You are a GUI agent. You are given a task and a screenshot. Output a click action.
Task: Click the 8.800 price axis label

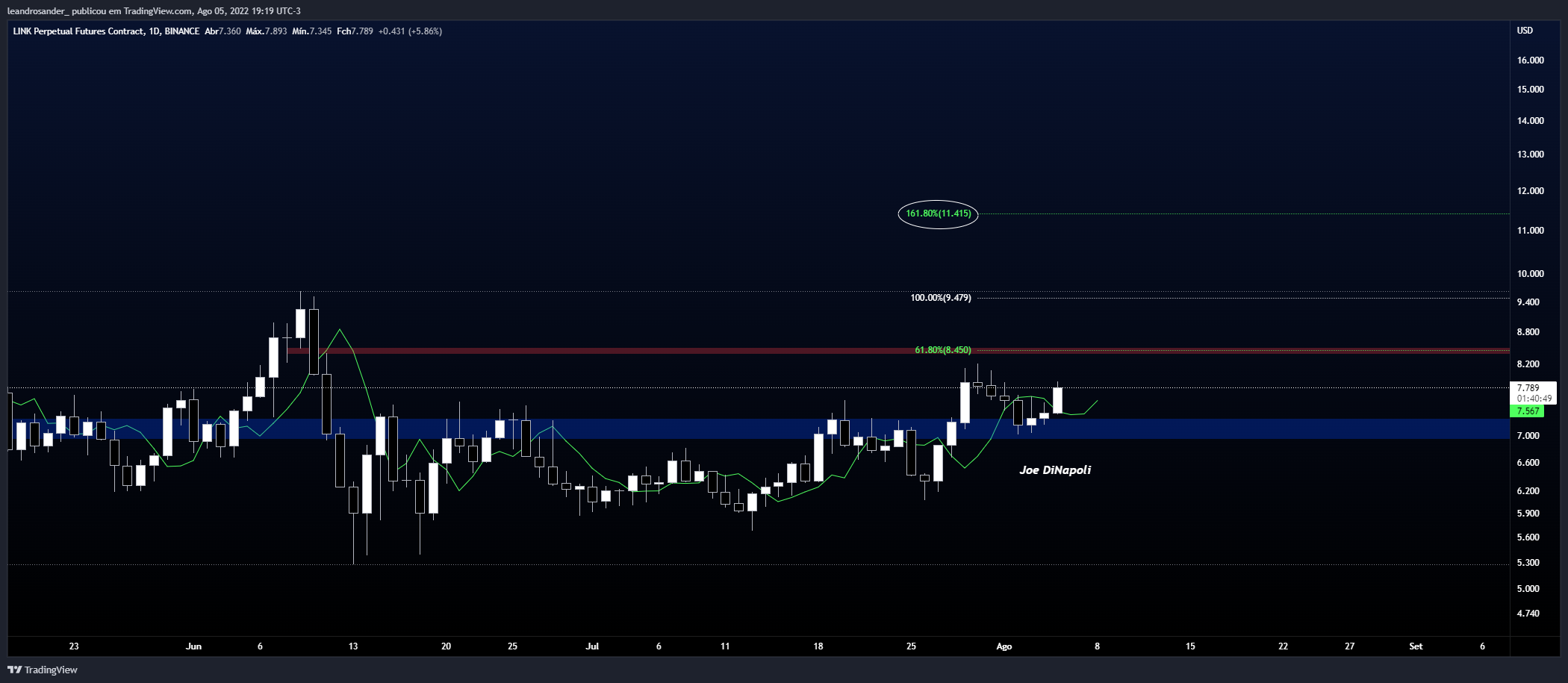pyautogui.click(x=1528, y=332)
